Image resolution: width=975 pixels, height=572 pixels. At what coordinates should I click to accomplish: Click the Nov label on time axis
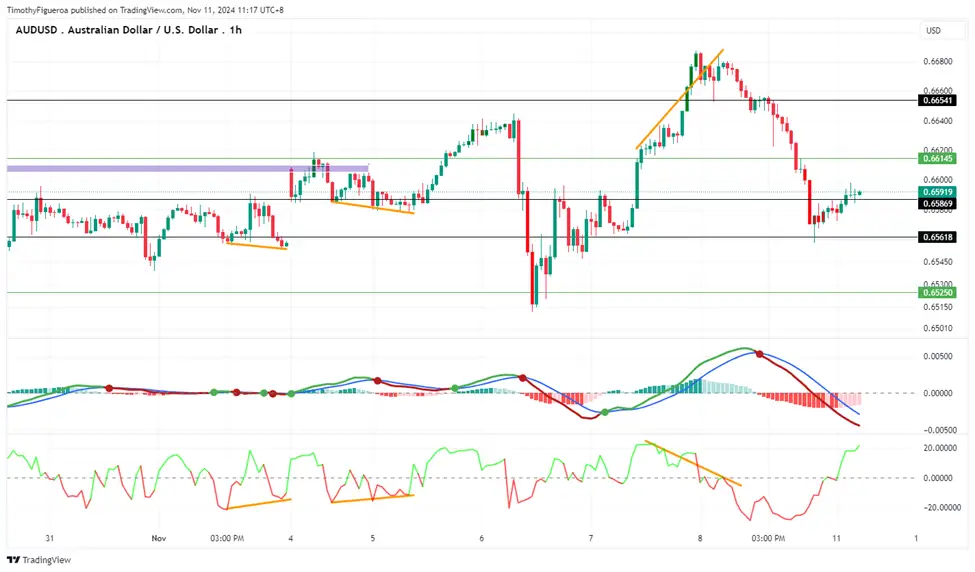point(159,538)
